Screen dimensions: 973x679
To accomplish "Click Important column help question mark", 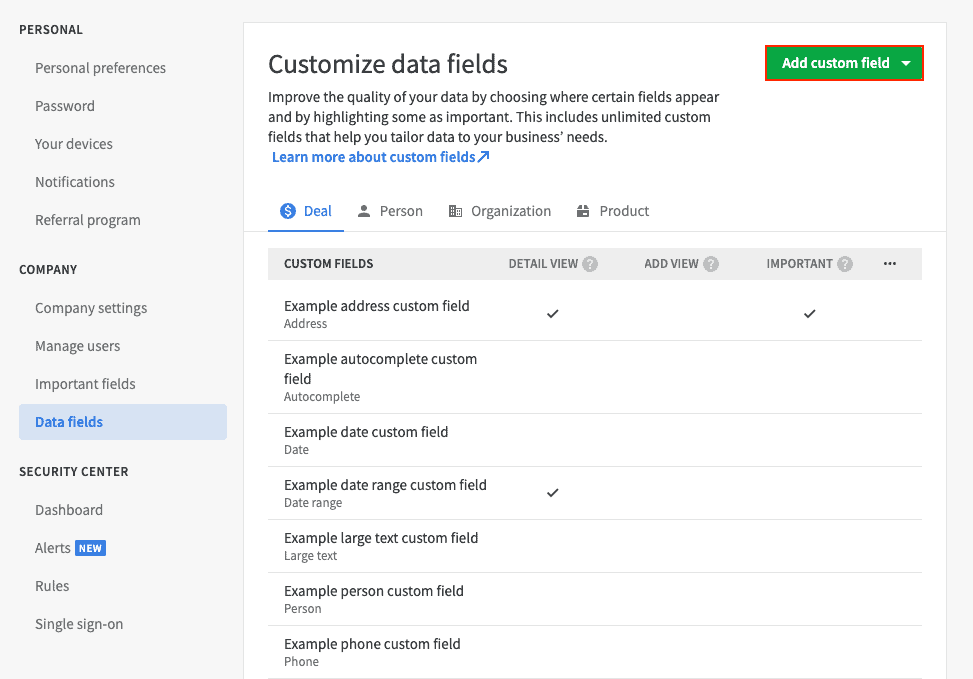I will [845, 264].
